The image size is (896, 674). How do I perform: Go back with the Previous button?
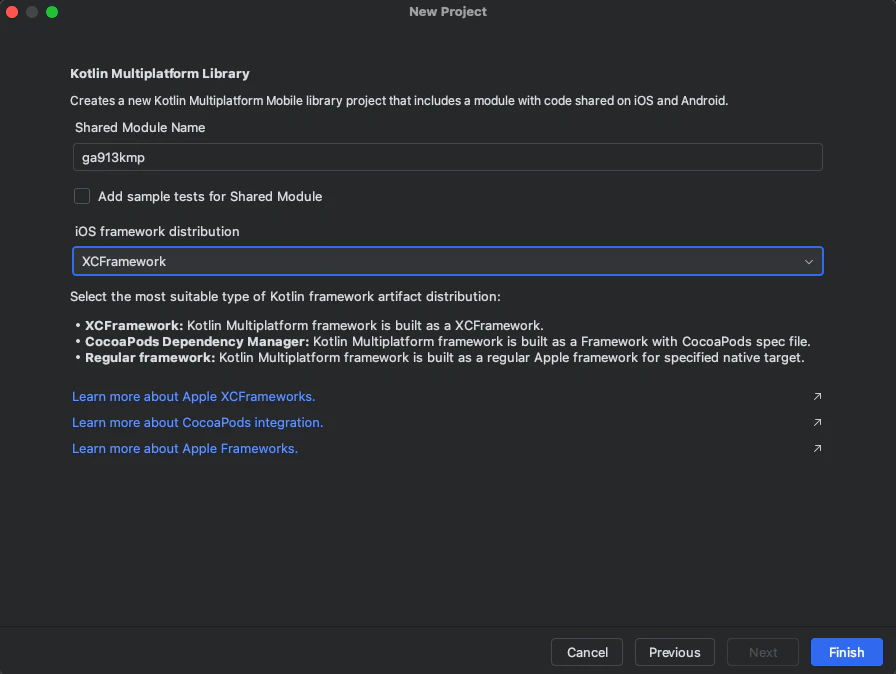pyautogui.click(x=674, y=652)
